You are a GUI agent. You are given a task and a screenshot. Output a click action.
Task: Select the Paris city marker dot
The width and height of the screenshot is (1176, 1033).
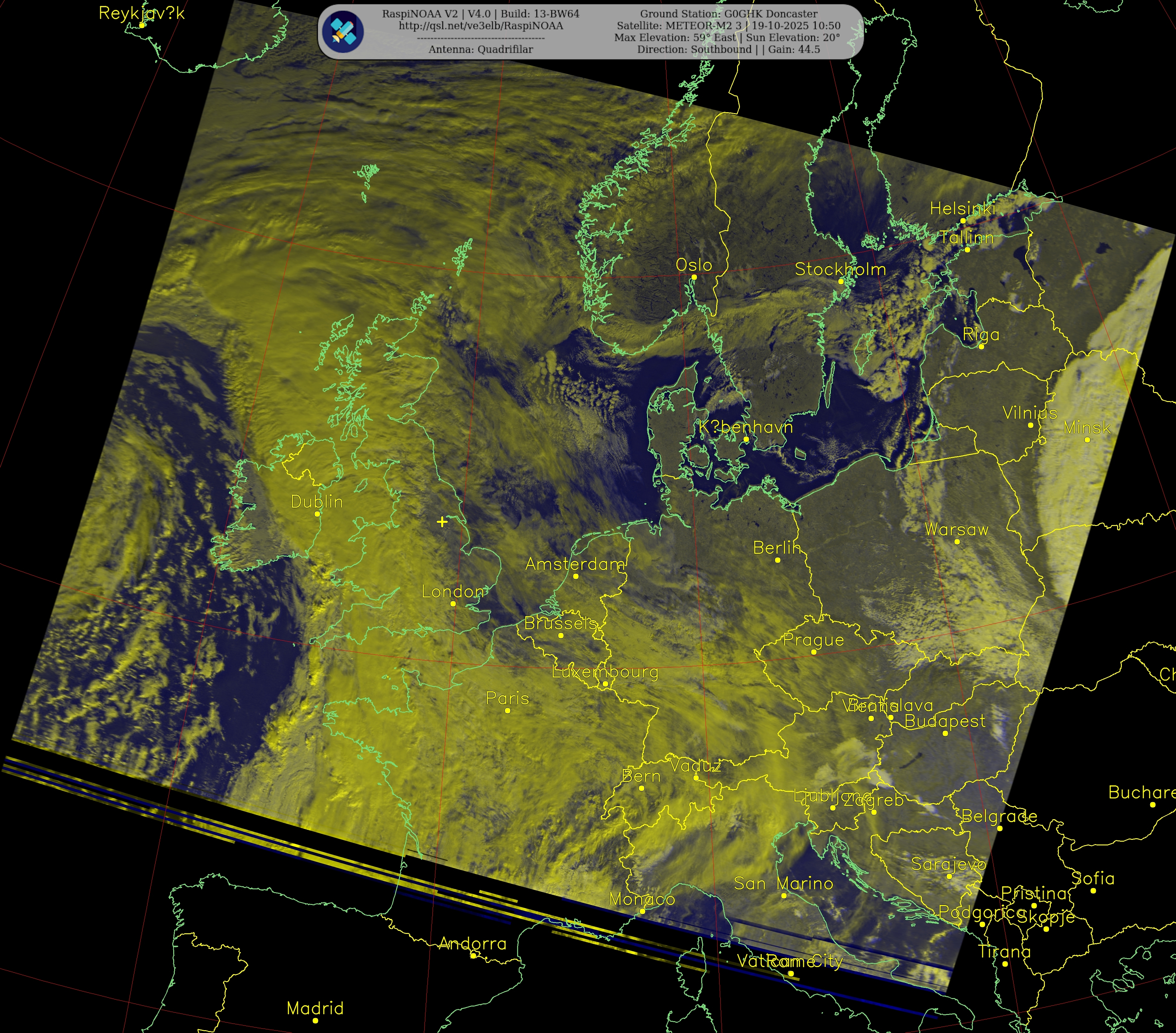pyautogui.click(x=507, y=711)
